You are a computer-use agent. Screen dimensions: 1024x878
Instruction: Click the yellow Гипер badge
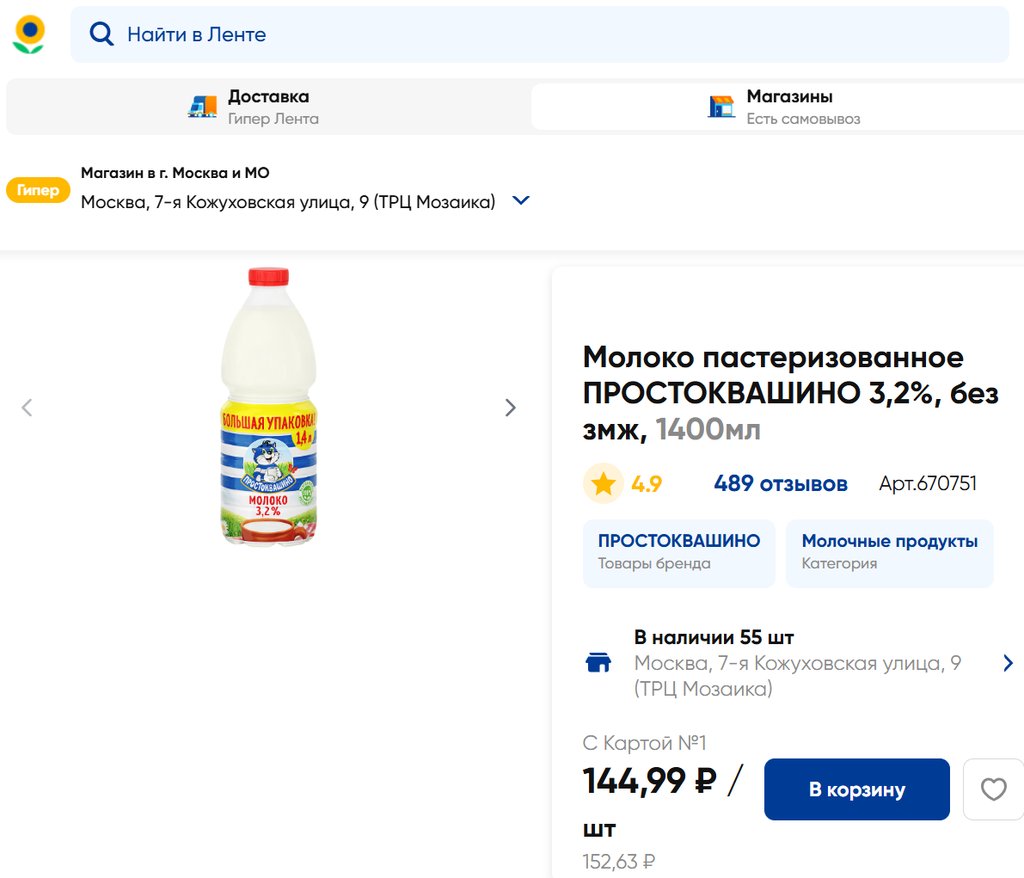(38, 190)
